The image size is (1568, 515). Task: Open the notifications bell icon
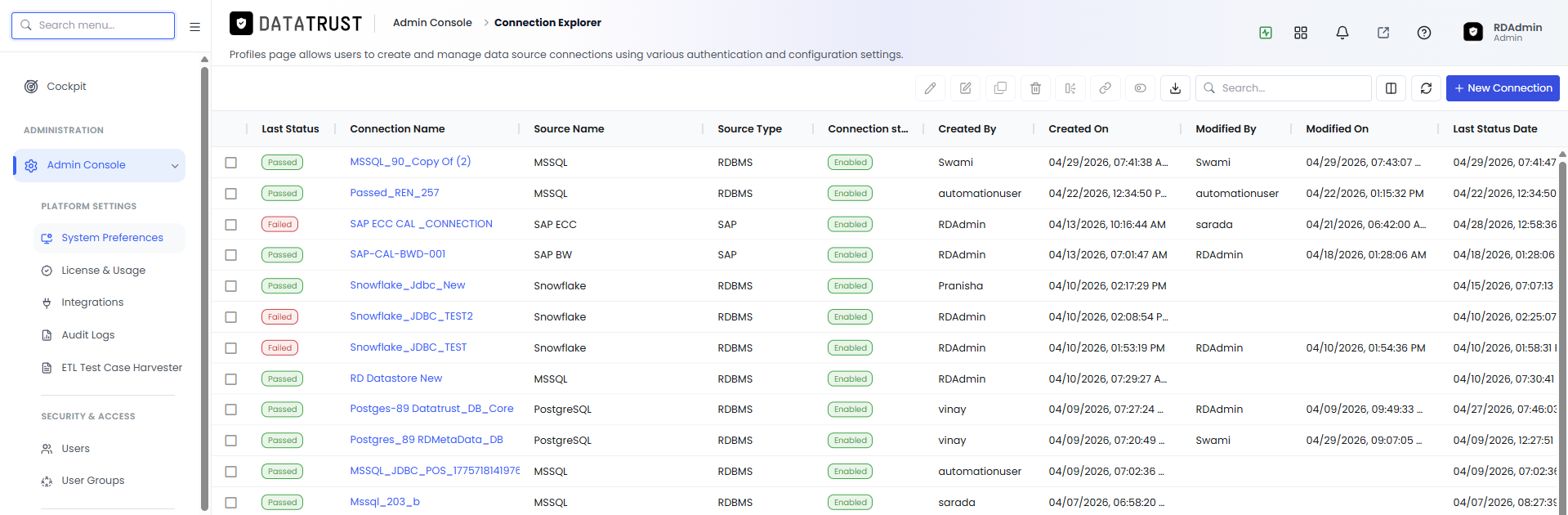click(1342, 33)
